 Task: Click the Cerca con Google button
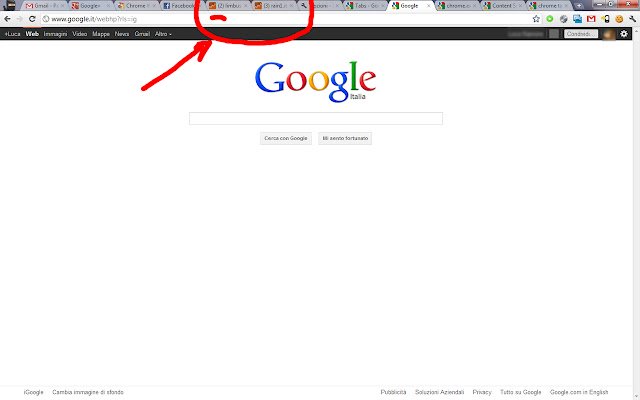(x=286, y=138)
